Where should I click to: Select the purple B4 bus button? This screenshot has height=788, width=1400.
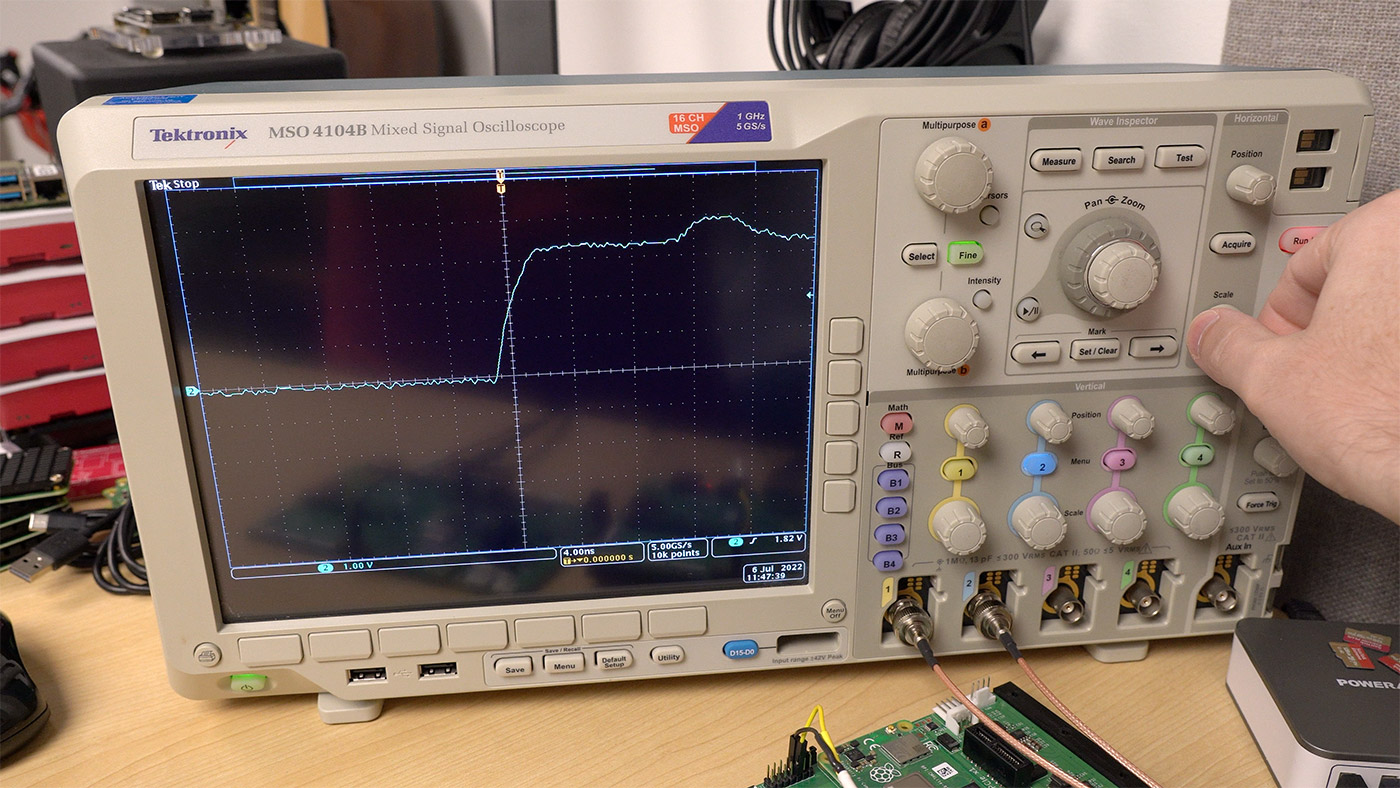(x=887, y=563)
